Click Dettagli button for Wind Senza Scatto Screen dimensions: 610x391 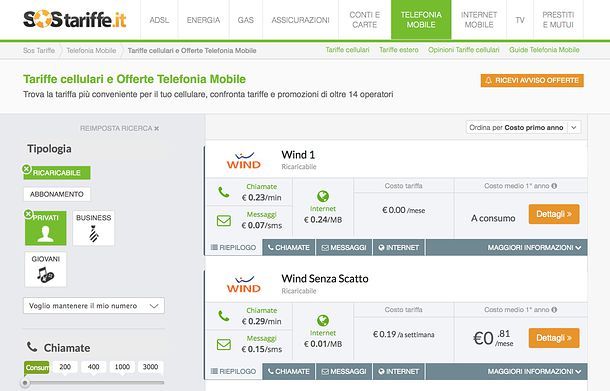tap(554, 338)
